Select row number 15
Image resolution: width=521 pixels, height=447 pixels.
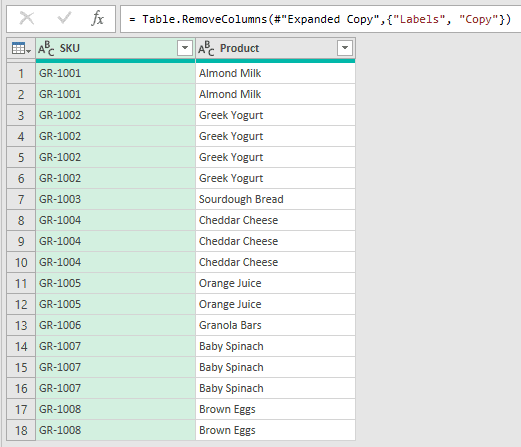pyautogui.click(x=21, y=367)
